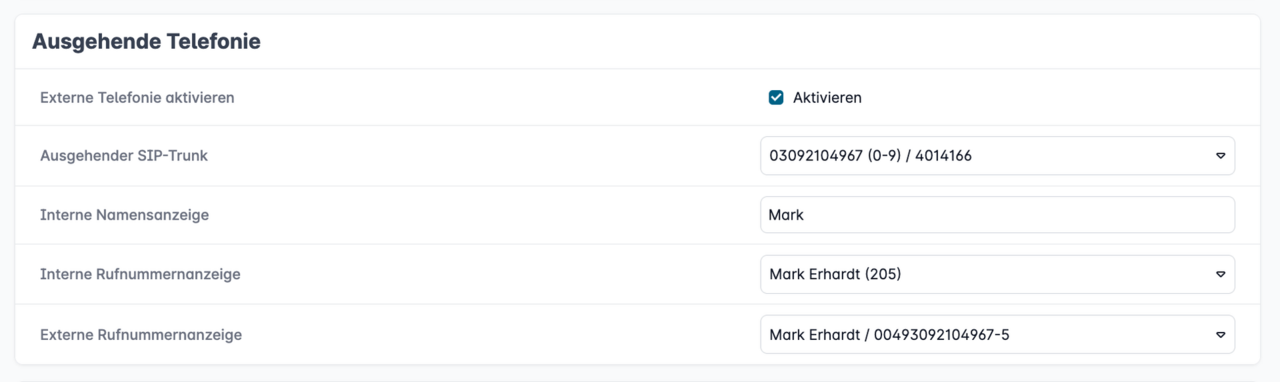Viewport: 1280px width, 382px height.
Task: Click the checkmark icon beside Aktivieren
Action: pyautogui.click(x=776, y=97)
